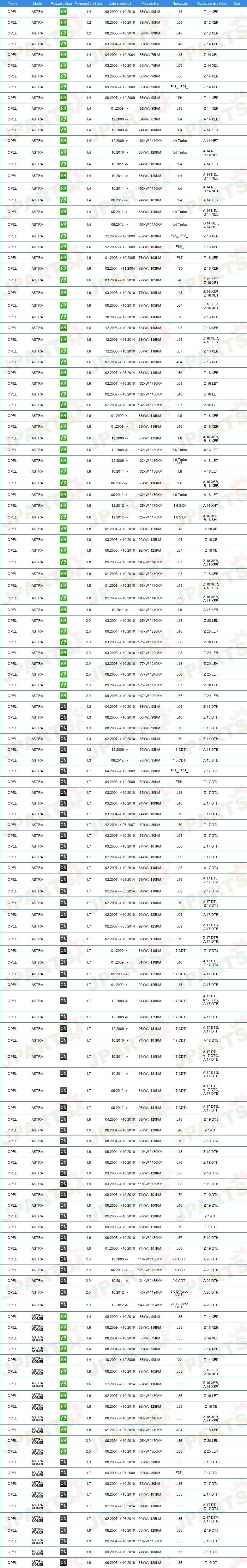Select the '02.2007 -> 06.2010' production years cell
The width and height of the screenshot is (247, 1568).
click(x=120, y=362)
